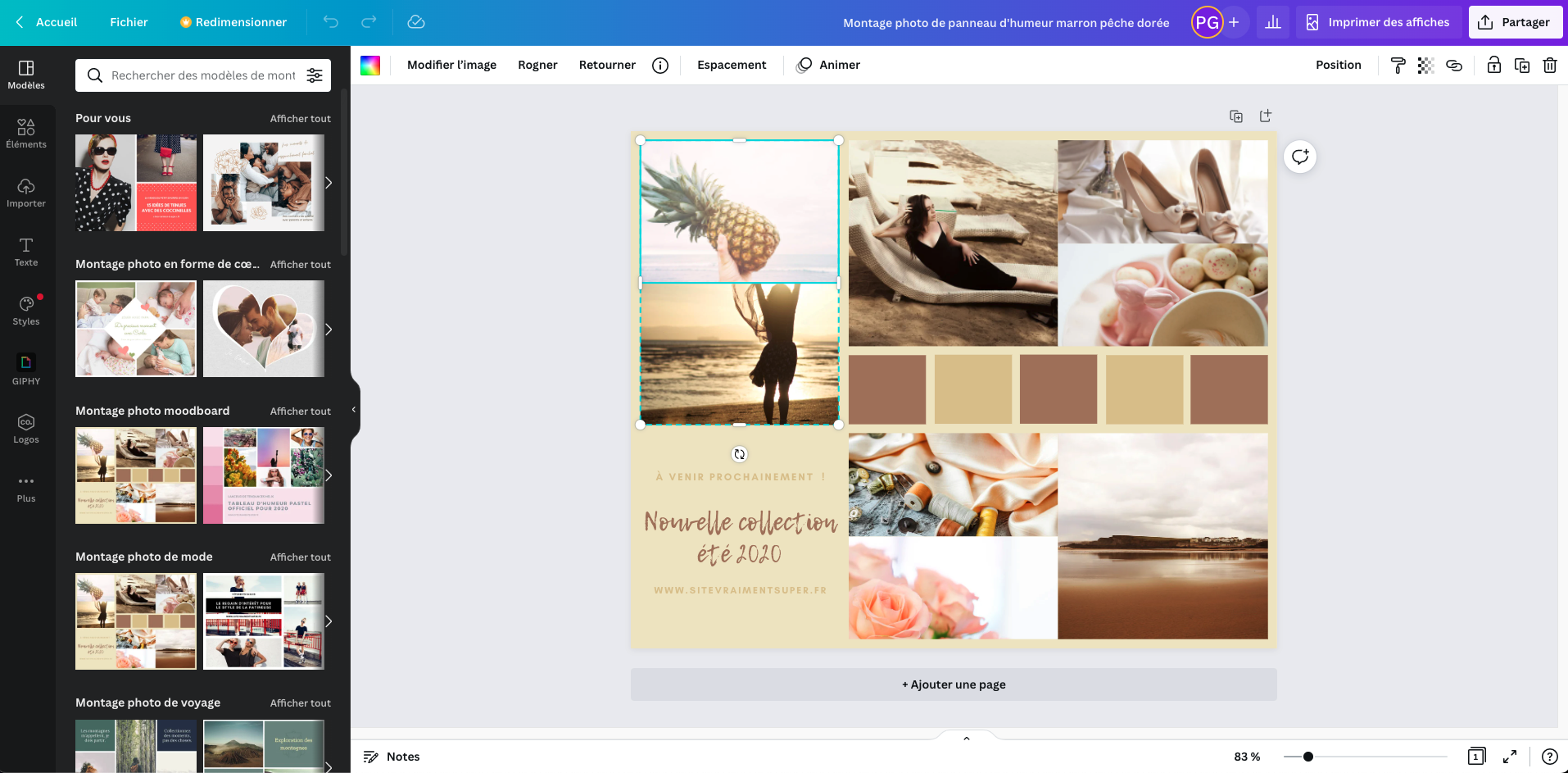The width and height of the screenshot is (1568, 773).
Task: Show more apps with Plus
Action: tap(26, 488)
